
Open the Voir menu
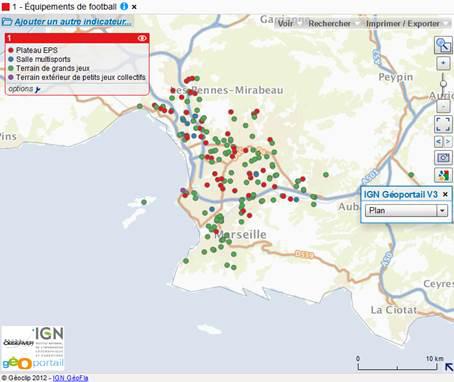(x=285, y=23)
